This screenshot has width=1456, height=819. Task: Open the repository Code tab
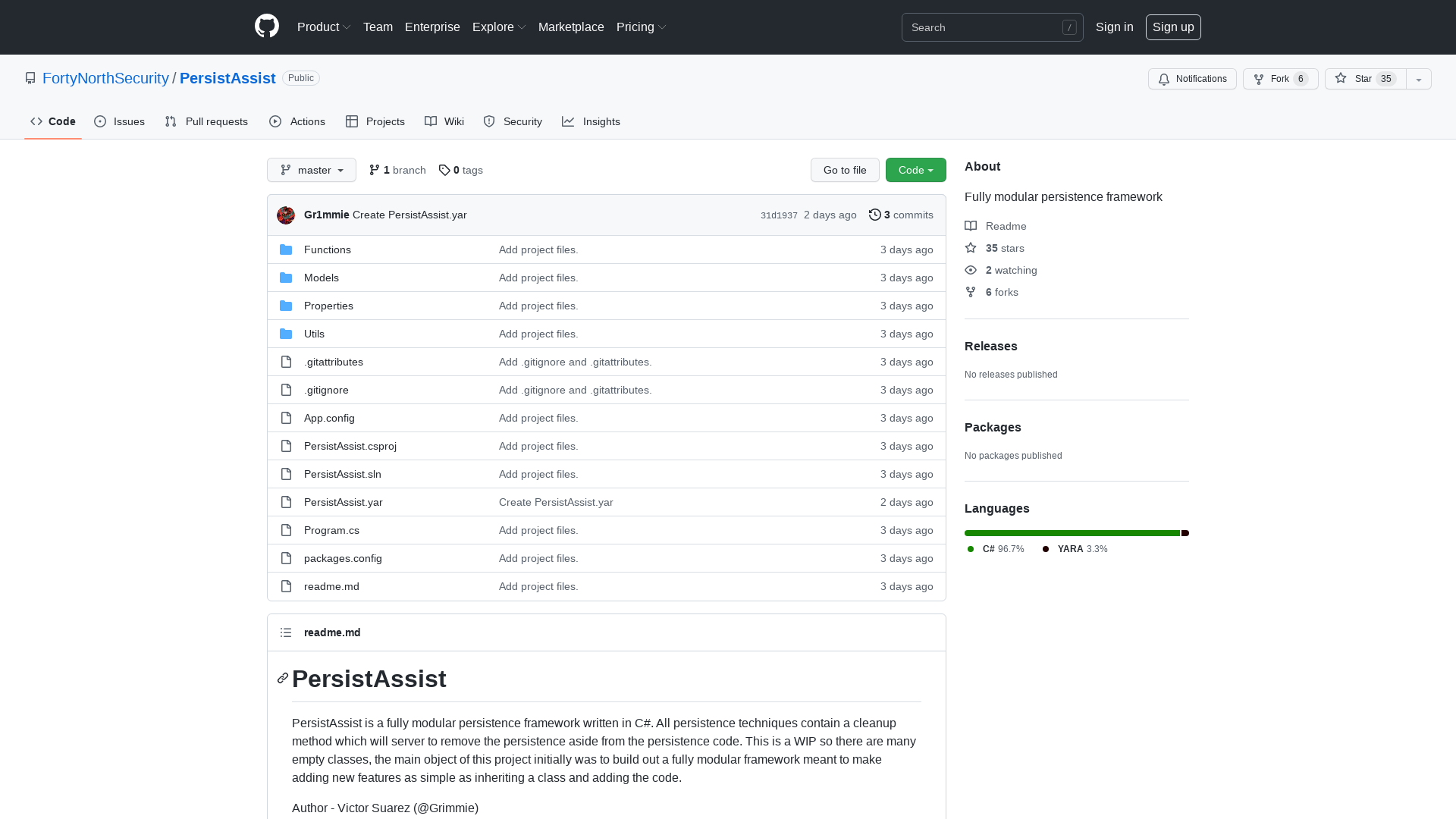(52, 121)
